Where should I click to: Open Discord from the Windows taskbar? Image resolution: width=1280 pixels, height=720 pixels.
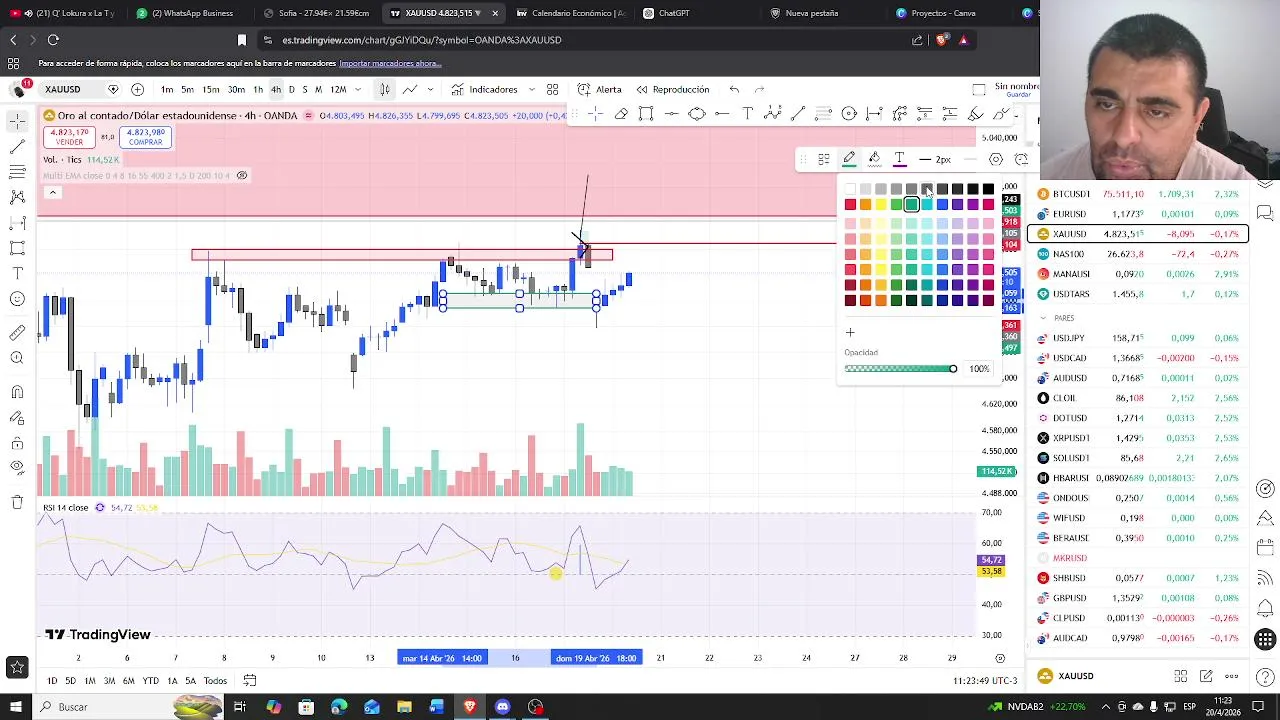point(503,707)
